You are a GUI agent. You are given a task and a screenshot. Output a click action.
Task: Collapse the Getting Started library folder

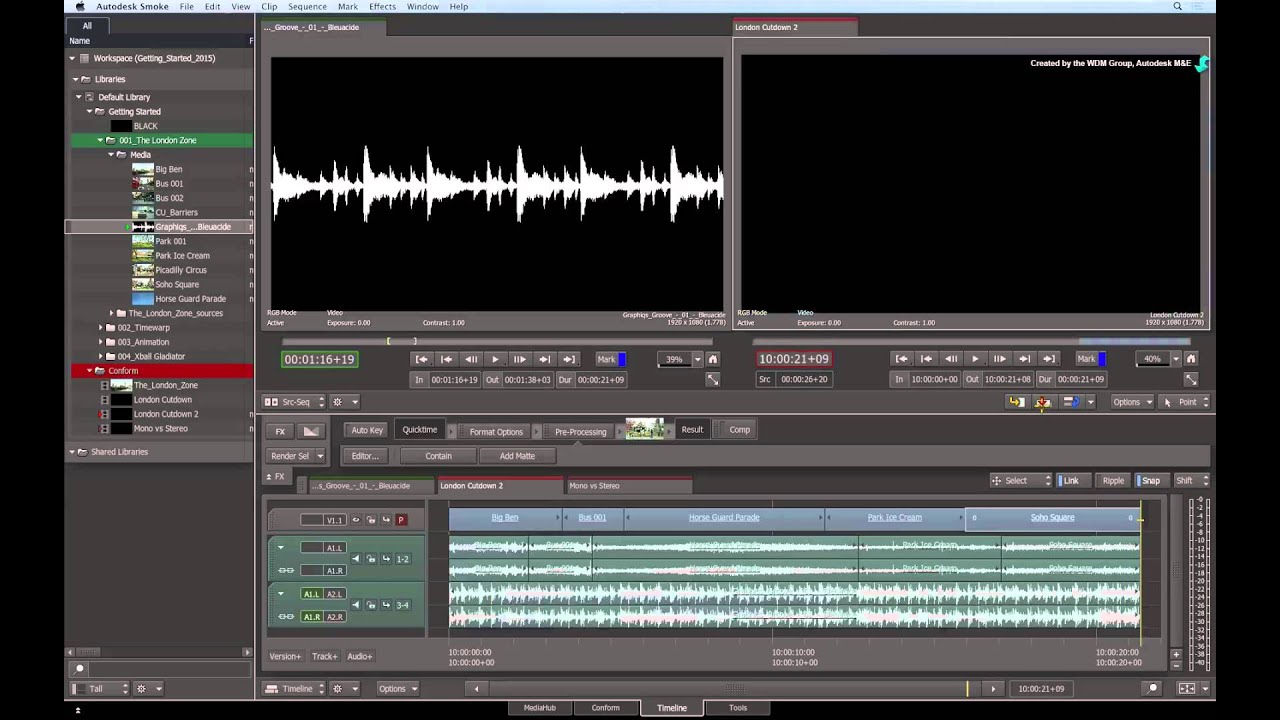[89, 112]
